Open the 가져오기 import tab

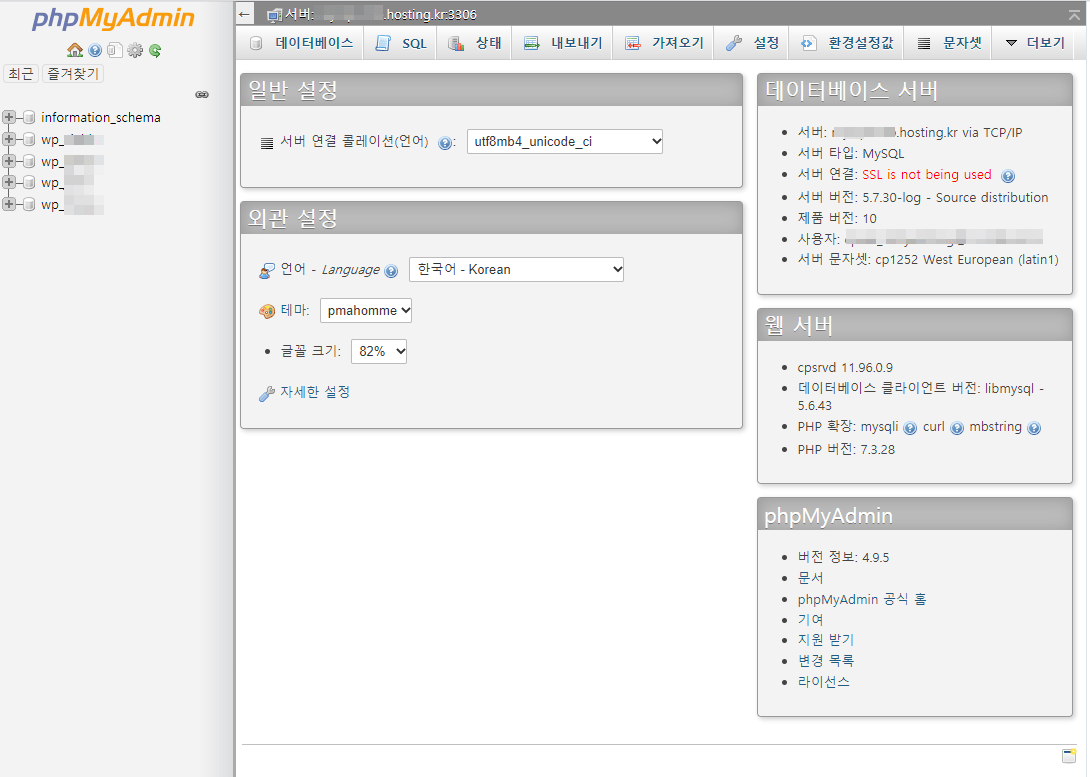click(x=664, y=43)
